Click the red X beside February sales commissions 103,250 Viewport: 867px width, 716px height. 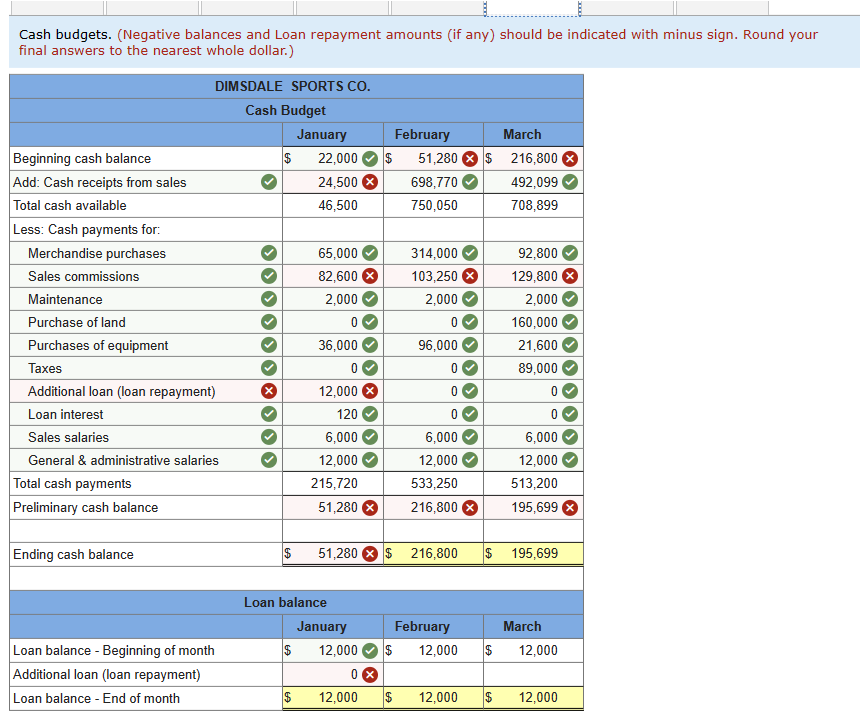pyautogui.click(x=470, y=276)
